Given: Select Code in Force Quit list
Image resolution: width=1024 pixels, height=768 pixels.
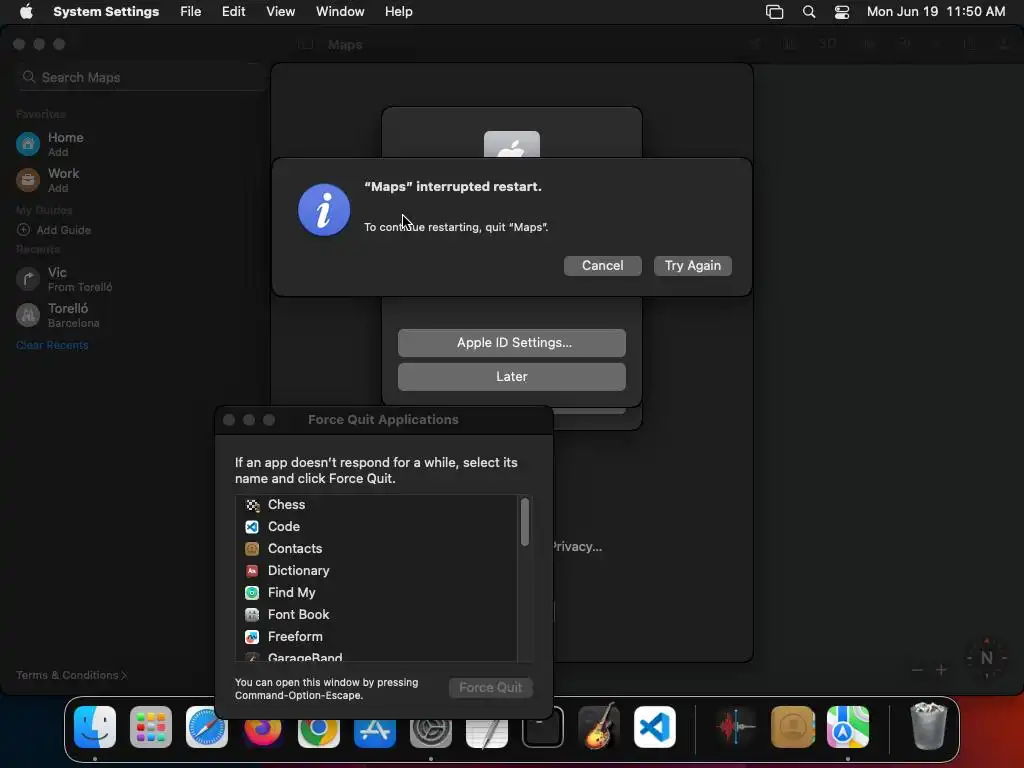Looking at the screenshot, I should pyautogui.click(x=377, y=526).
